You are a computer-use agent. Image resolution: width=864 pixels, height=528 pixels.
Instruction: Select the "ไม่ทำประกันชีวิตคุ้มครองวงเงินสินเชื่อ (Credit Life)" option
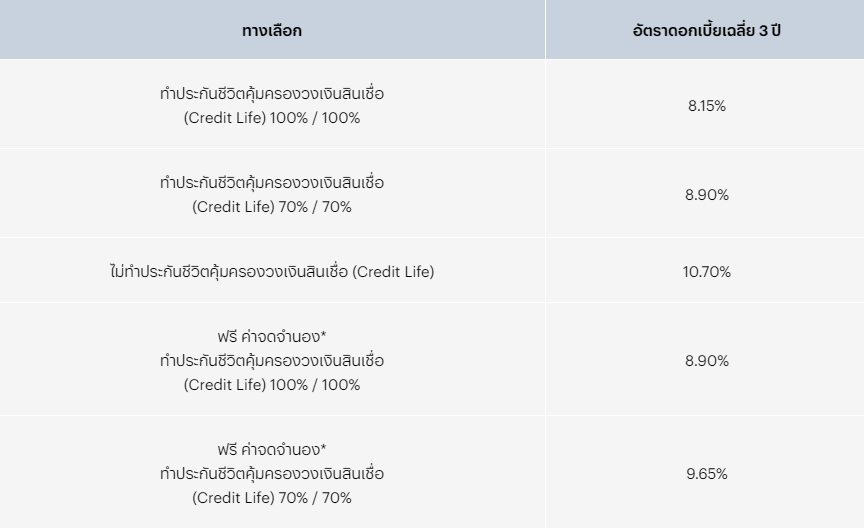pos(272,272)
